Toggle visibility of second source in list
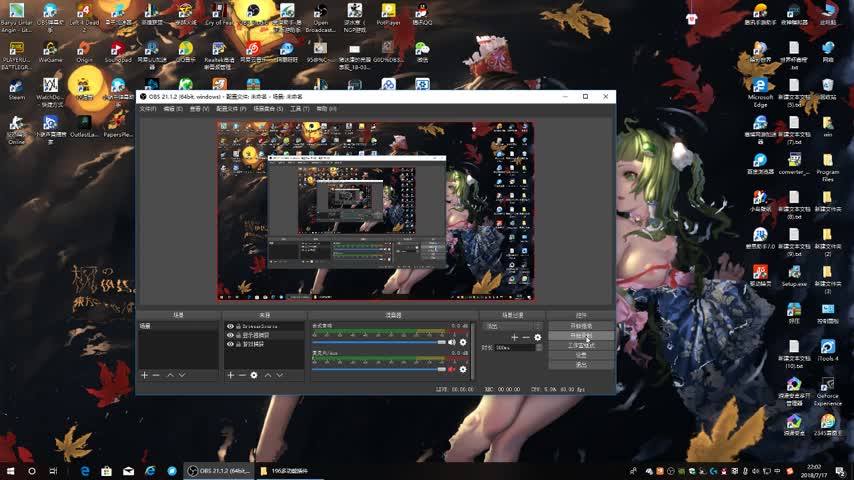The image size is (854, 480). pos(230,335)
